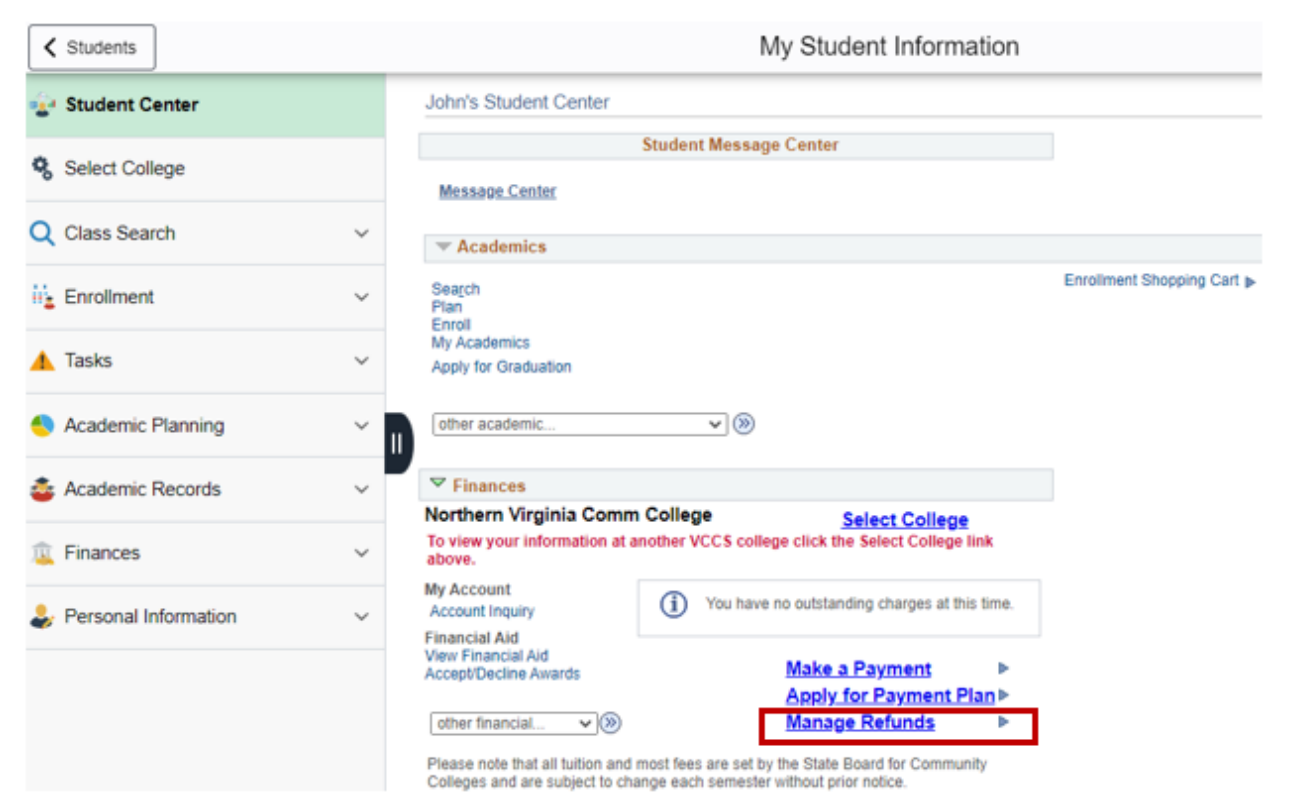
Task: Click the Enrollment sidebar icon
Action: coord(42,296)
